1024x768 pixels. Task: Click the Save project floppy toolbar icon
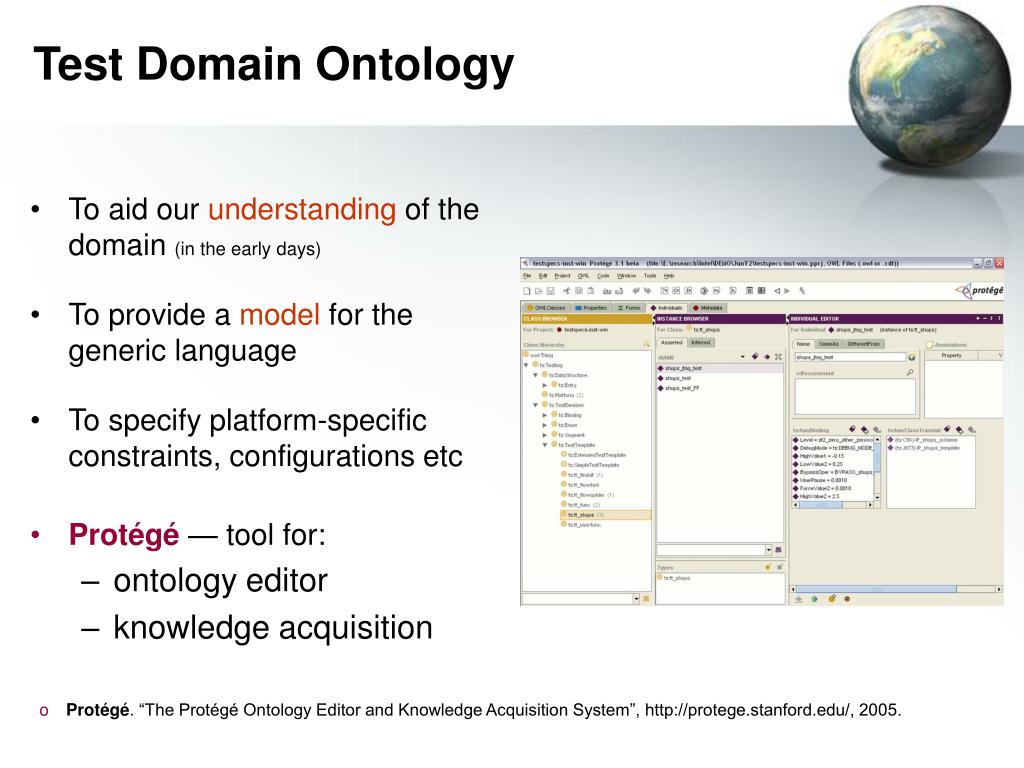coord(551,291)
